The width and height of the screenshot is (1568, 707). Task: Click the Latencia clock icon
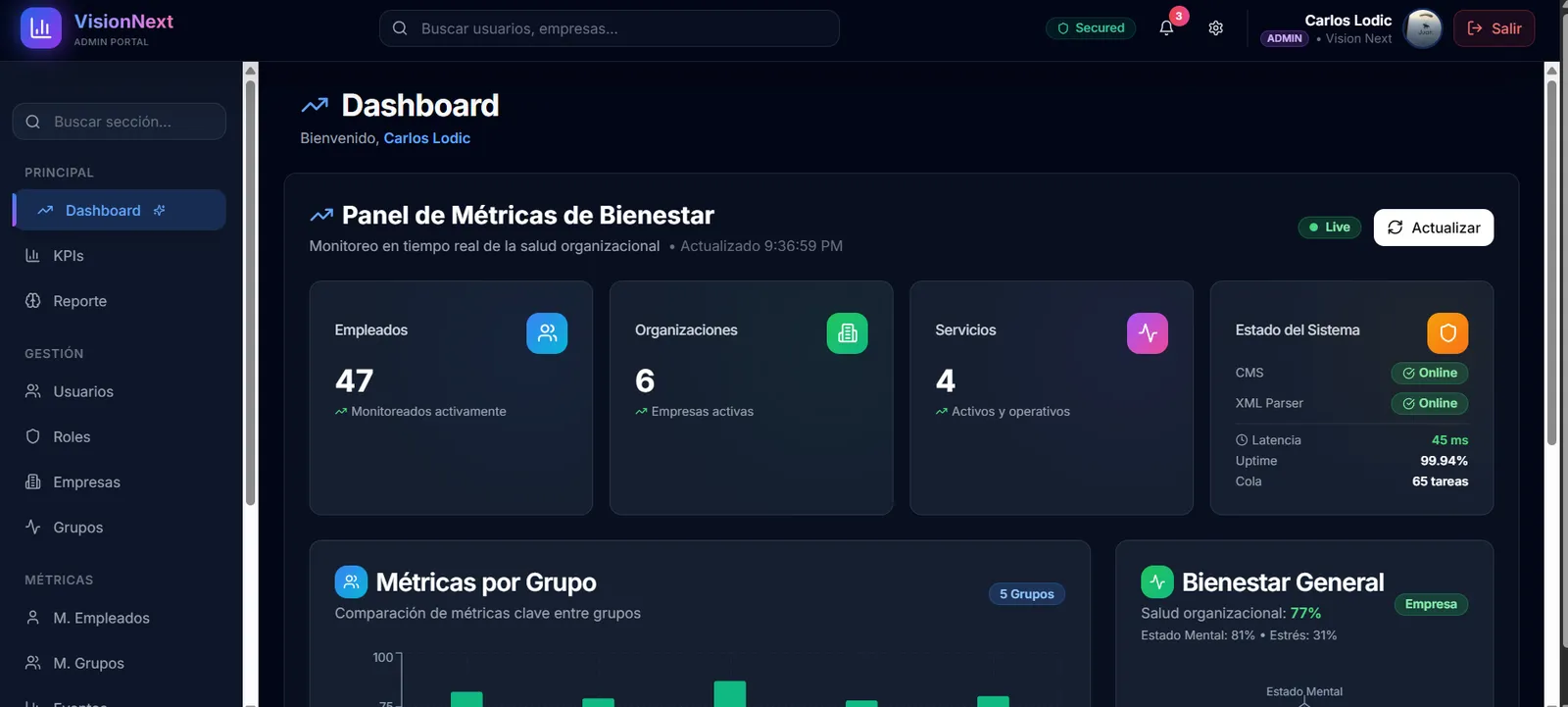point(1242,440)
